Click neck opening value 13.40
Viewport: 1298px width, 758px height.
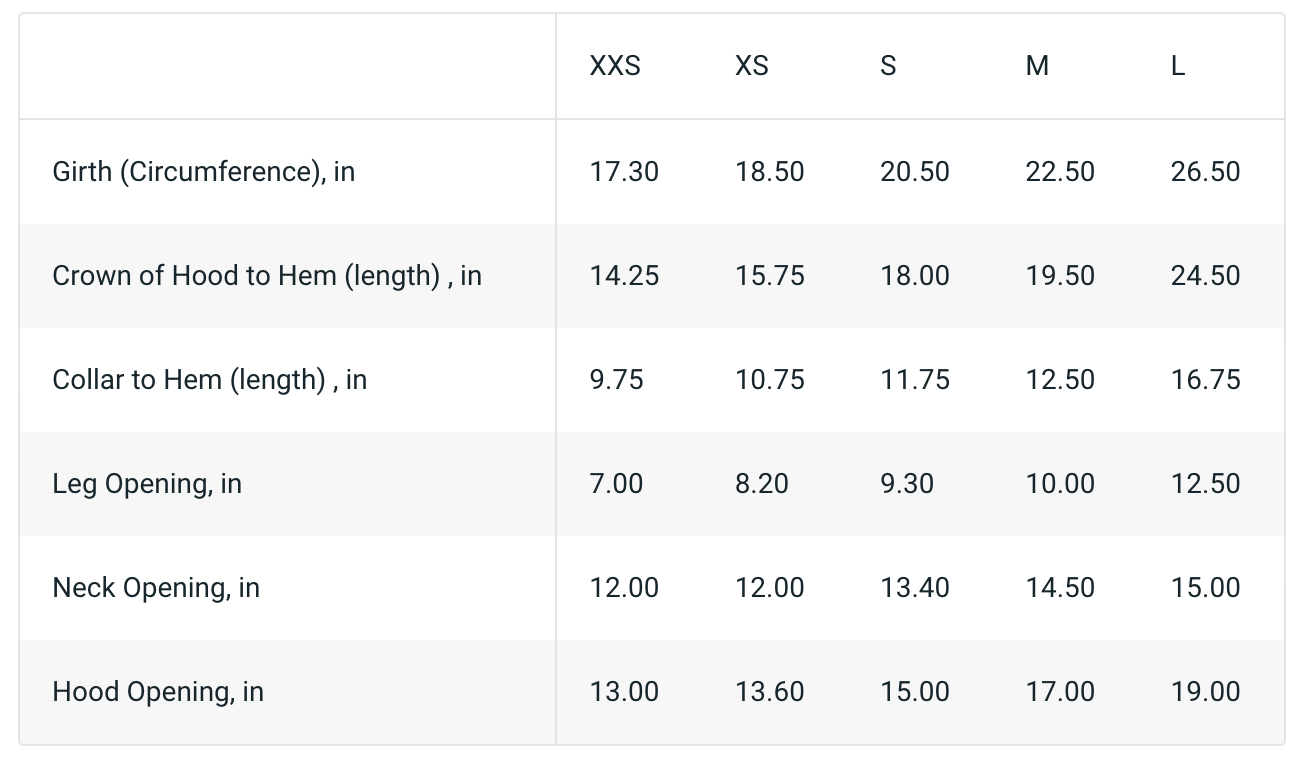[914, 588]
